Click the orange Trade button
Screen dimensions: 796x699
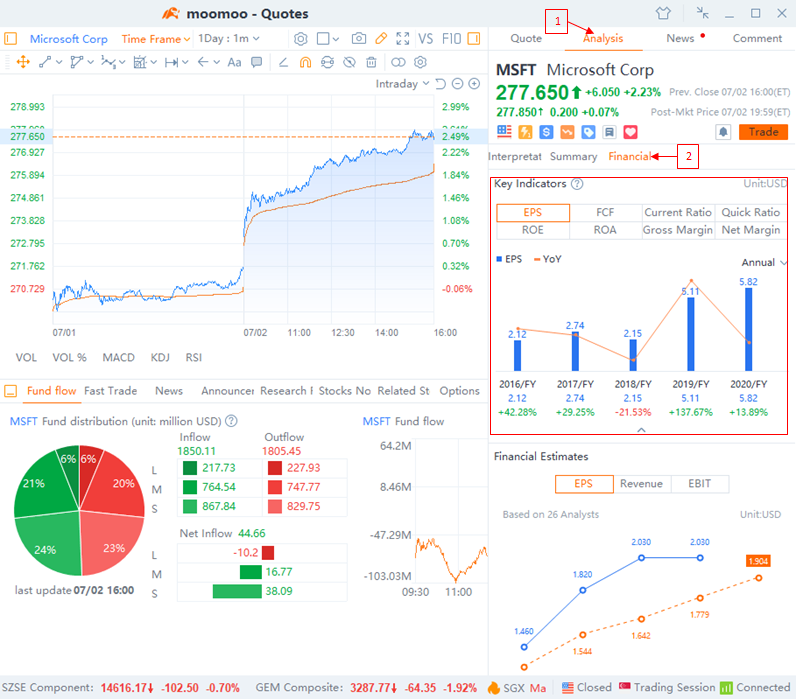point(763,132)
